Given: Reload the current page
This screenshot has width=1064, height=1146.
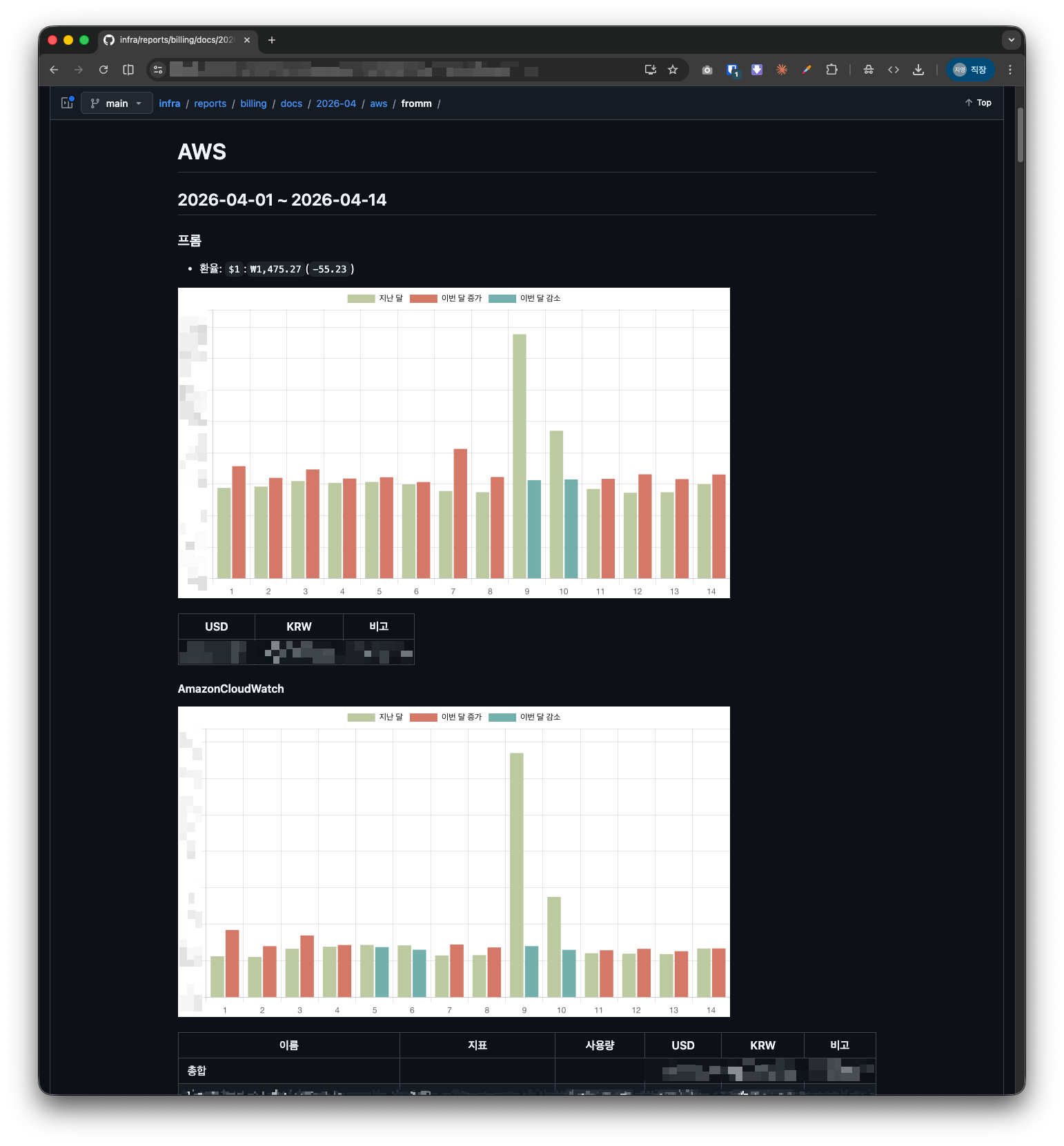Looking at the screenshot, I should 104,70.
